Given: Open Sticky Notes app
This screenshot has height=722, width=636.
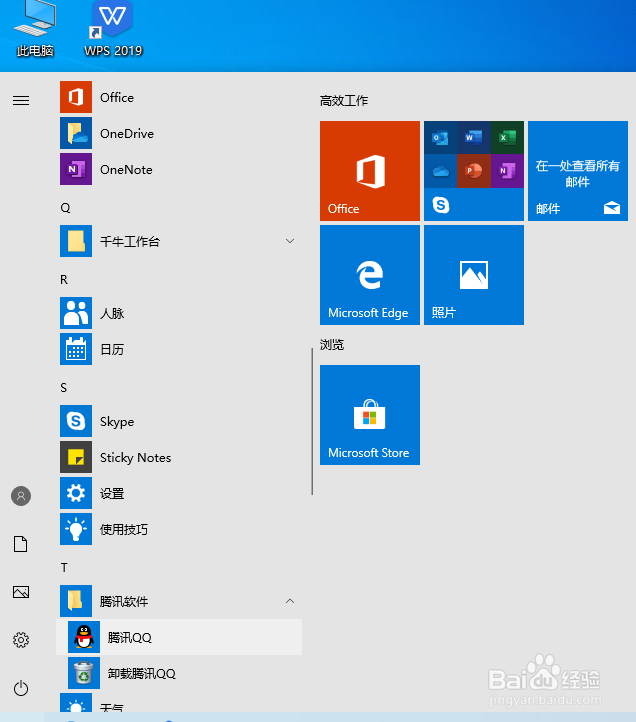Looking at the screenshot, I should [x=180, y=457].
